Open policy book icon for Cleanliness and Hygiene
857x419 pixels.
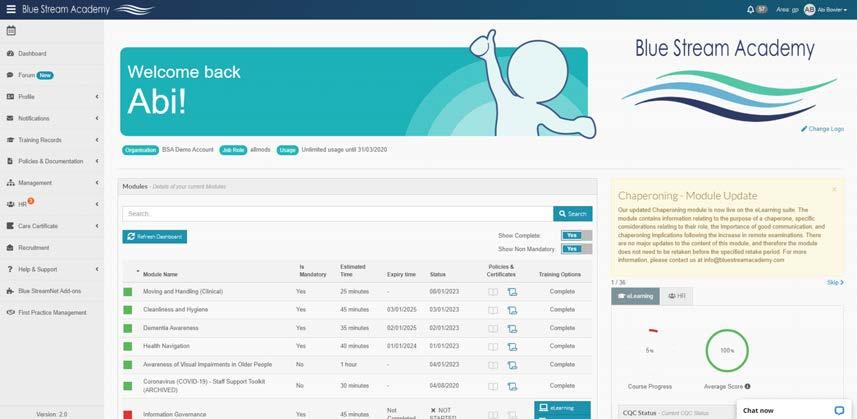[x=493, y=310]
